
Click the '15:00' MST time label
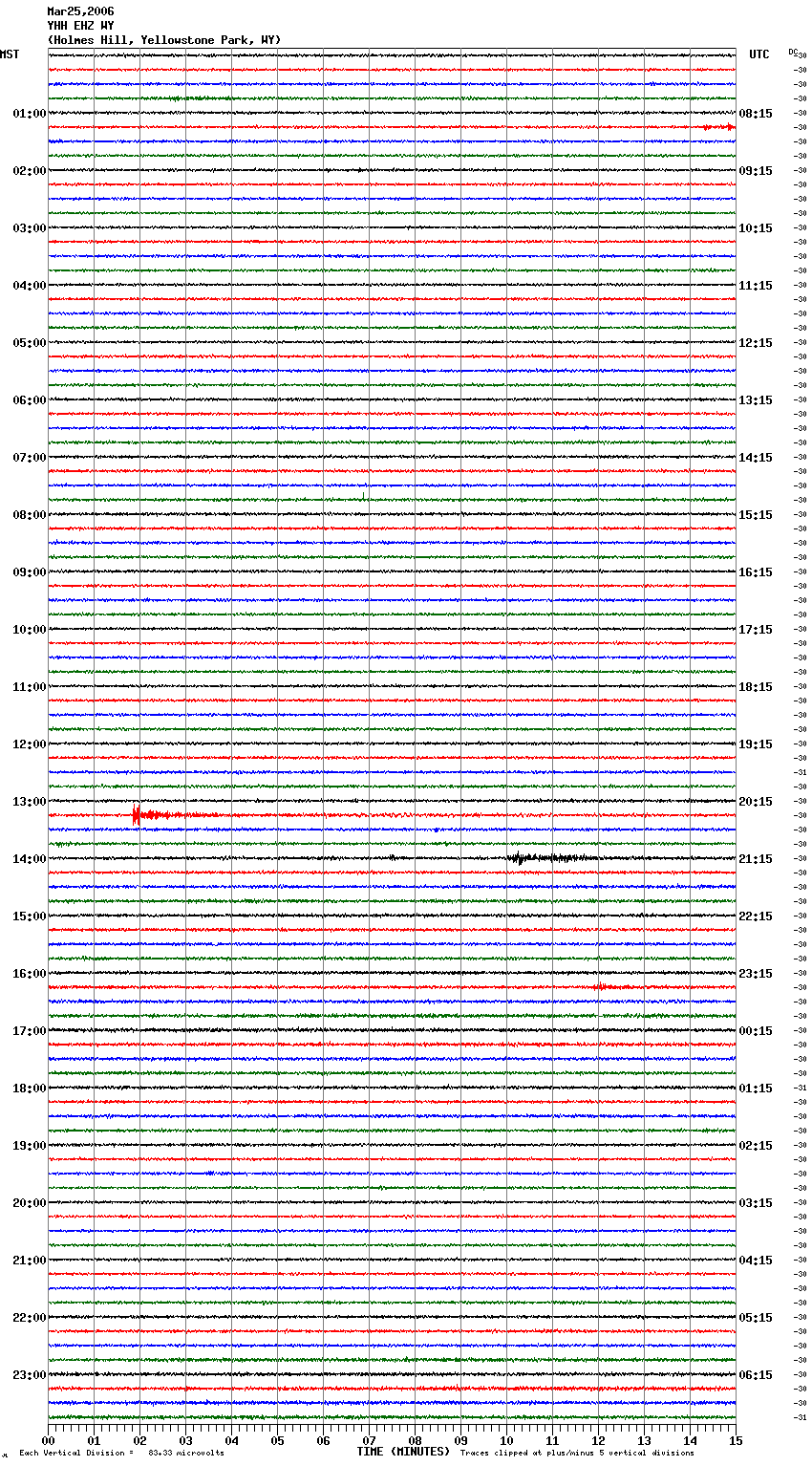[30, 916]
